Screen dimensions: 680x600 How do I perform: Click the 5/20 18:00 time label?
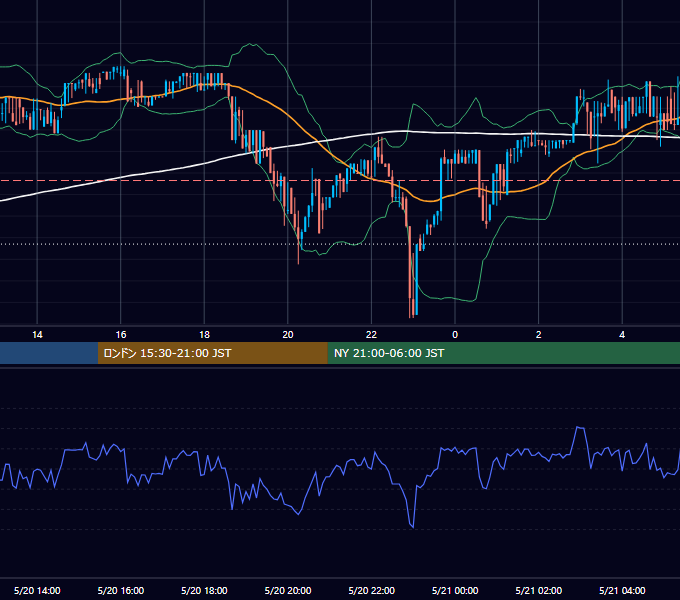click(x=204, y=590)
